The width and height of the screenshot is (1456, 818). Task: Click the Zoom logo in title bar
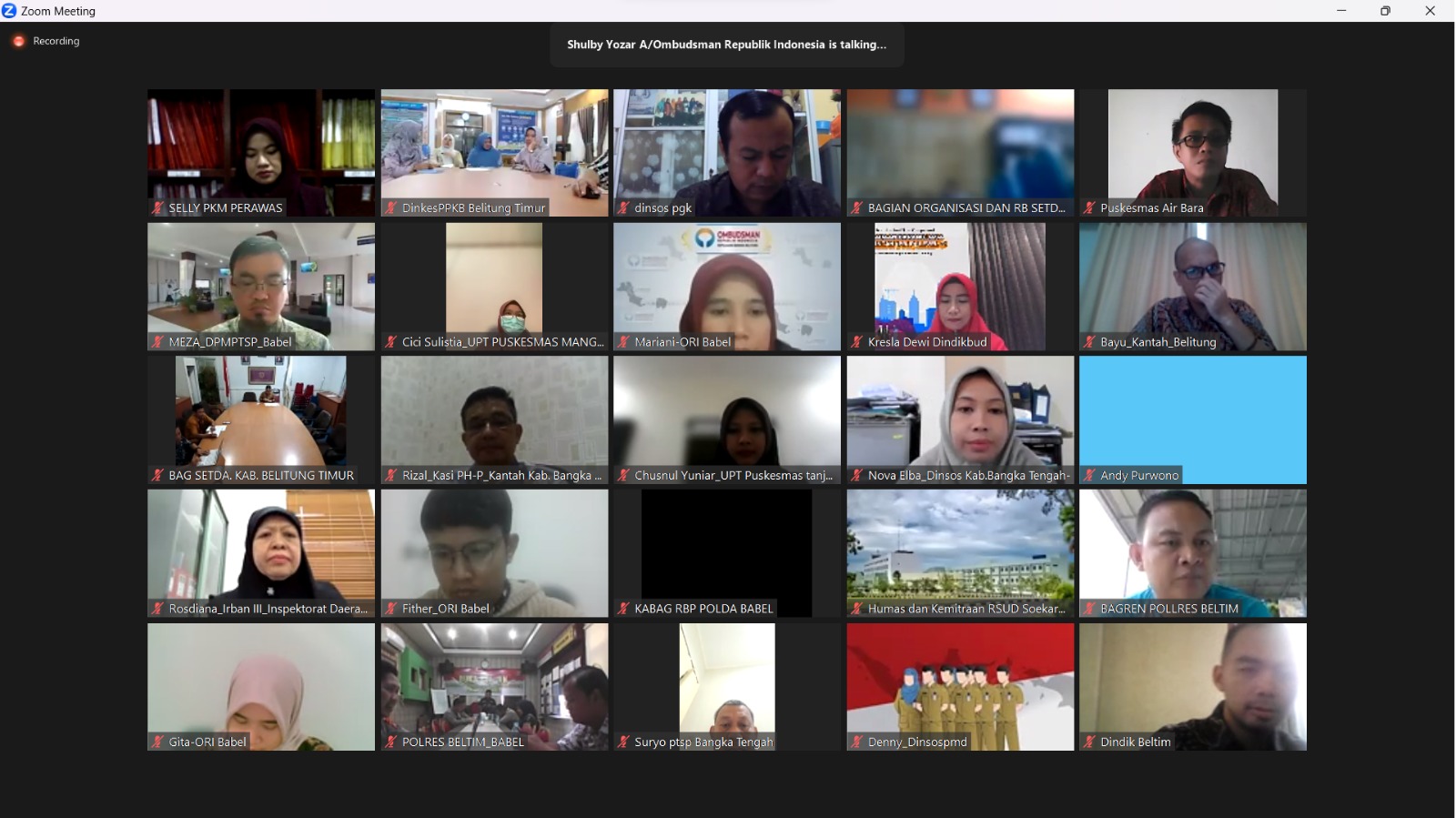click(9, 11)
